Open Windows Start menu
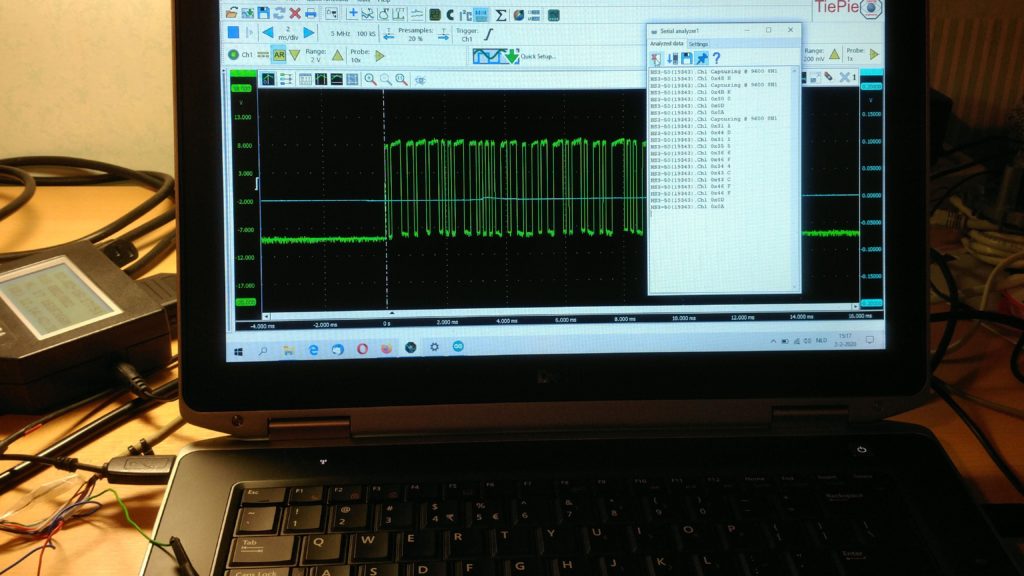Image resolution: width=1024 pixels, height=576 pixels. [238, 352]
